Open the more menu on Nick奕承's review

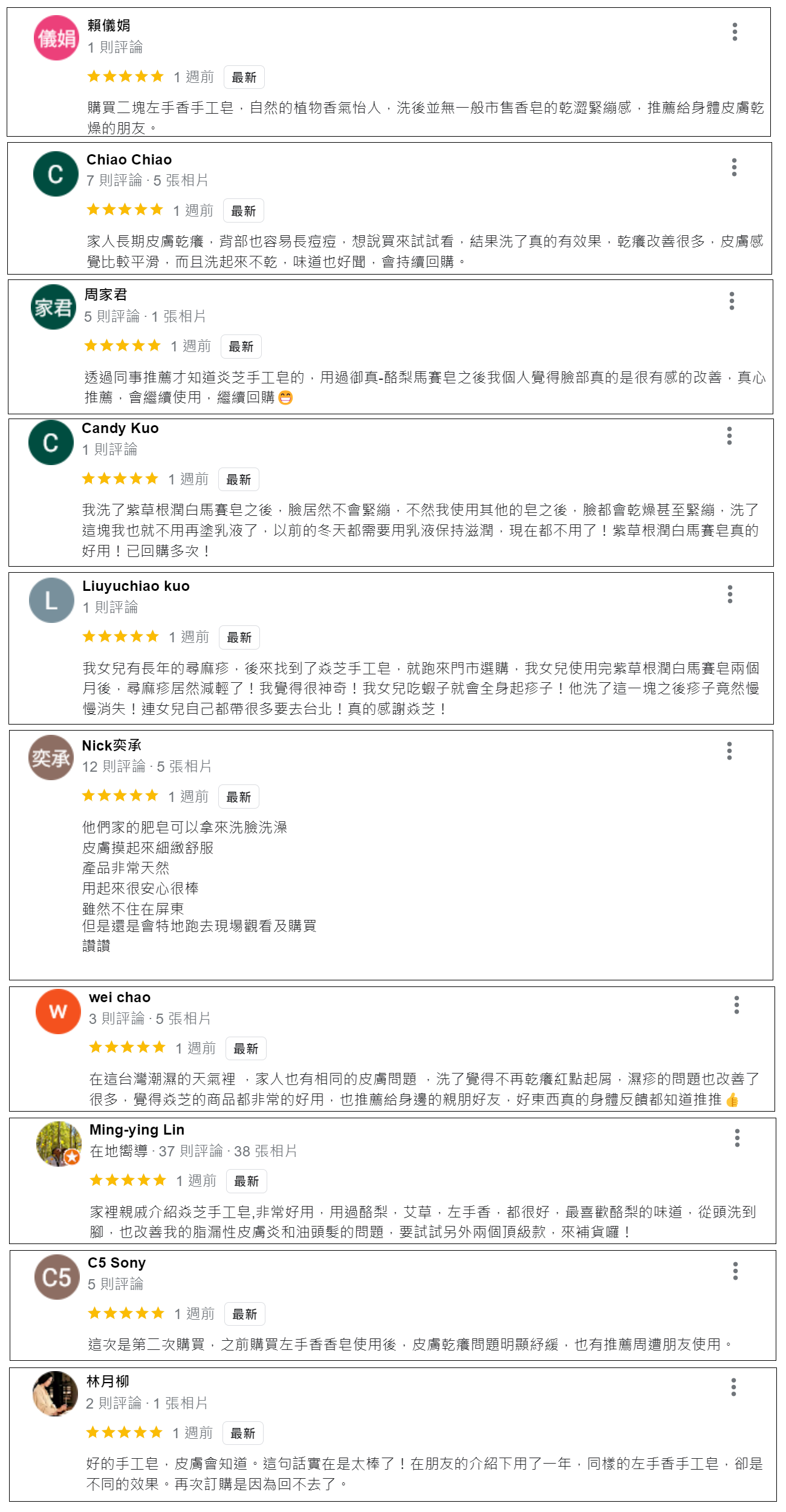729,751
